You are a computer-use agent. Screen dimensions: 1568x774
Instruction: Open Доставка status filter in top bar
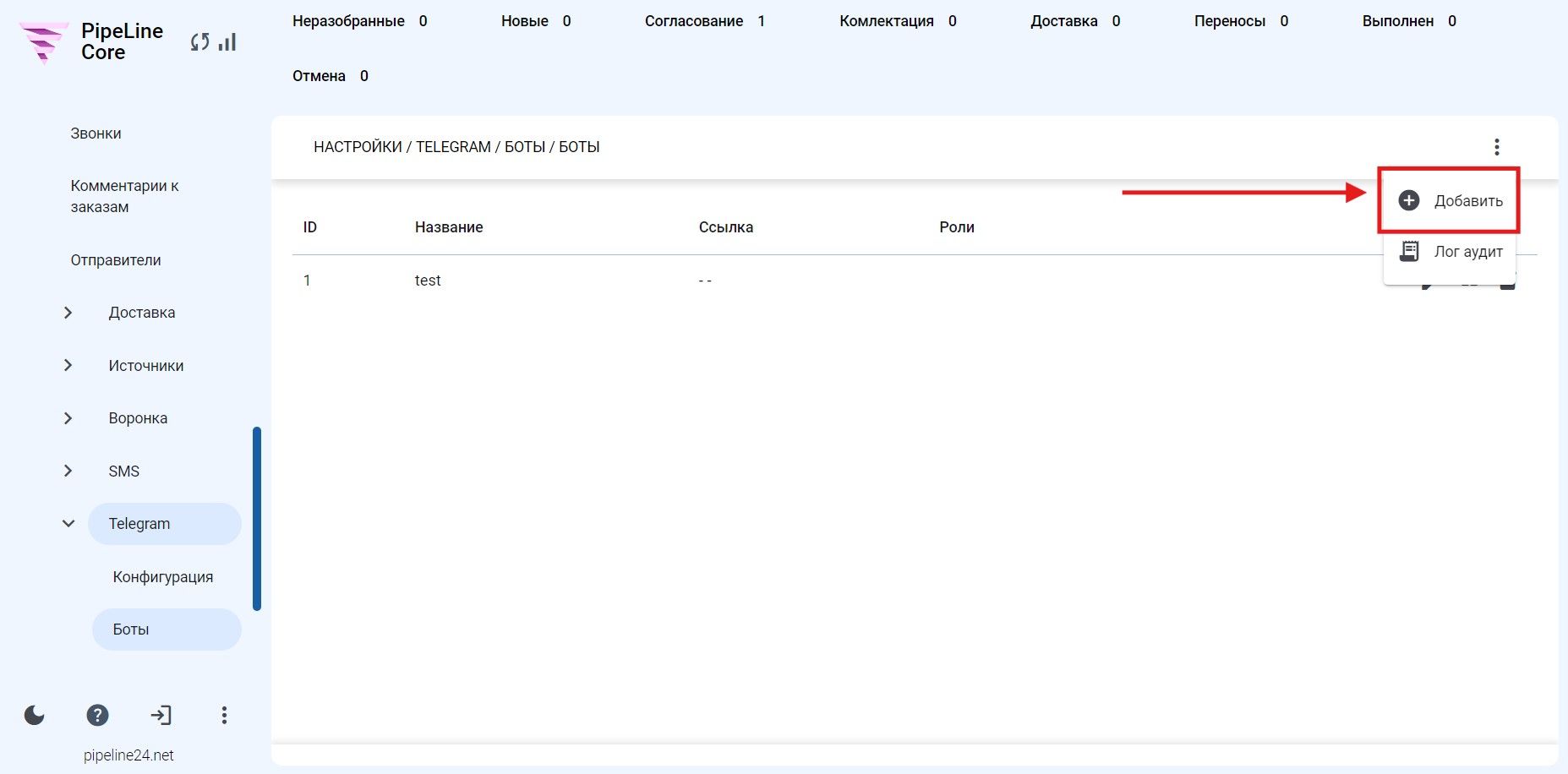coord(1075,21)
